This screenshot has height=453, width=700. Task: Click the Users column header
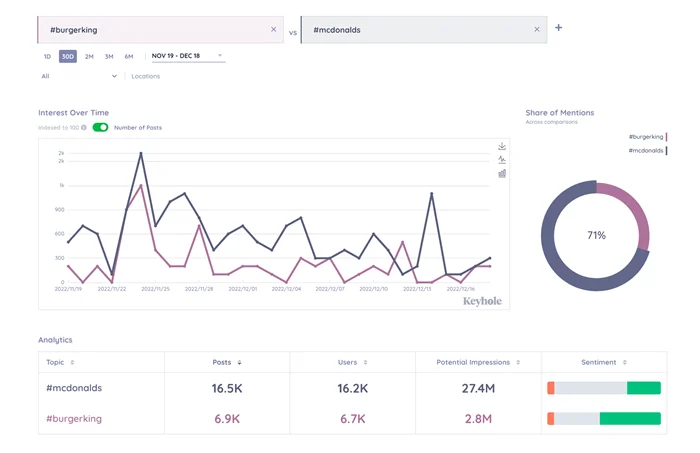coord(347,362)
